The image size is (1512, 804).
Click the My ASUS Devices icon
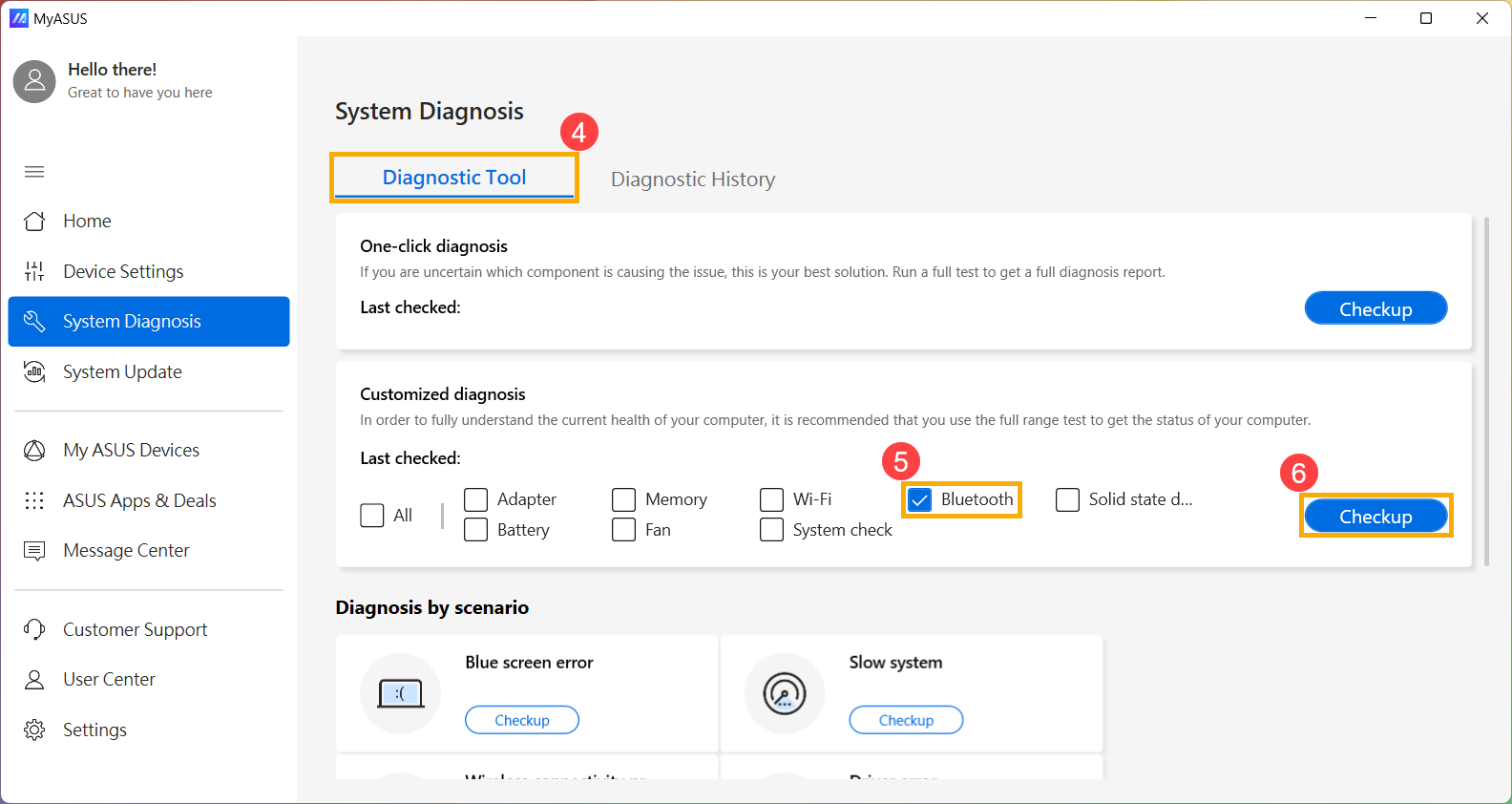coord(34,450)
